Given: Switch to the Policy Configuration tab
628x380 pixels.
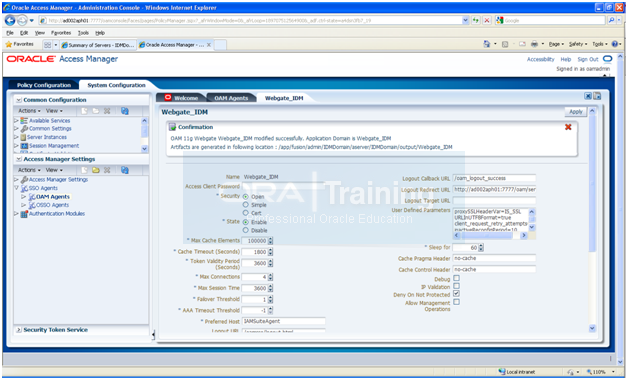Looking at the screenshot, I should coord(44,85).
